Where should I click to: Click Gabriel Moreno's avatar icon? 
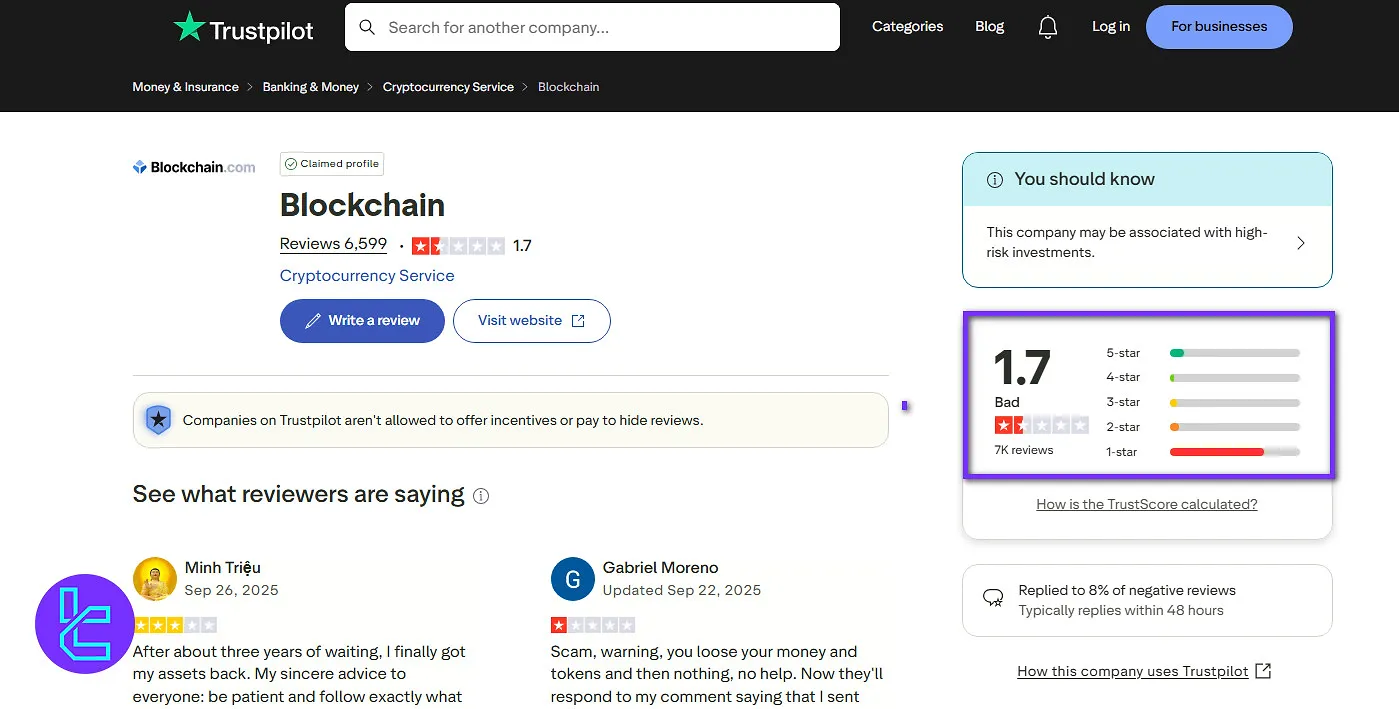pyautogui.click(x=572, y=579)
